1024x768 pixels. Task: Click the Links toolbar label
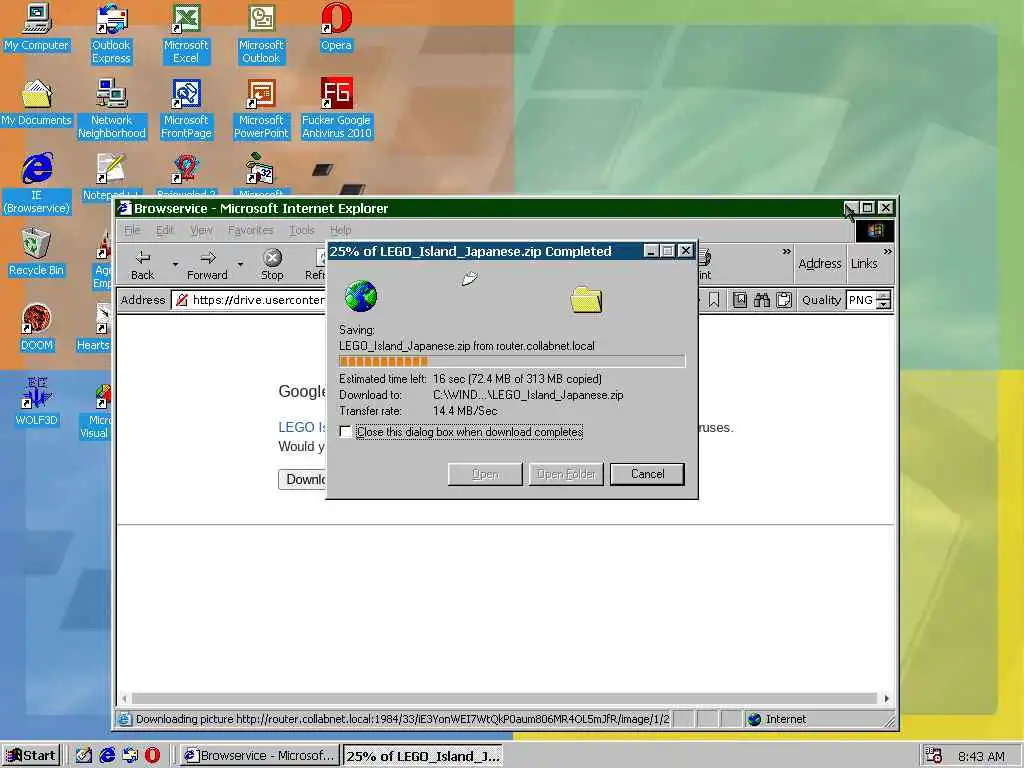tap(864, 263)
